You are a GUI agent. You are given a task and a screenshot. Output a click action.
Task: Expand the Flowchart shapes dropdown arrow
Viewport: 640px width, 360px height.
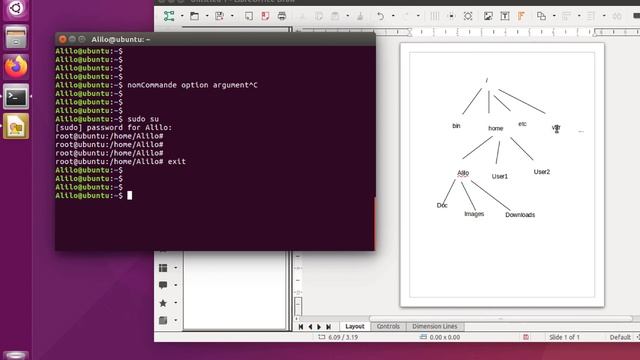point(176,268)
